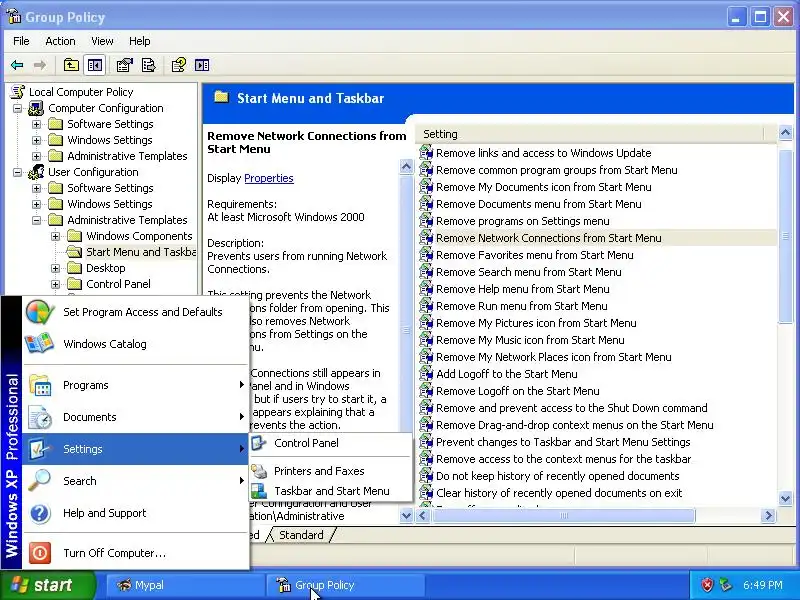Click the last toolbar icon after Help
Image resolution: width=800 pixels, height=600 pixels.
[x=202, y=65]
